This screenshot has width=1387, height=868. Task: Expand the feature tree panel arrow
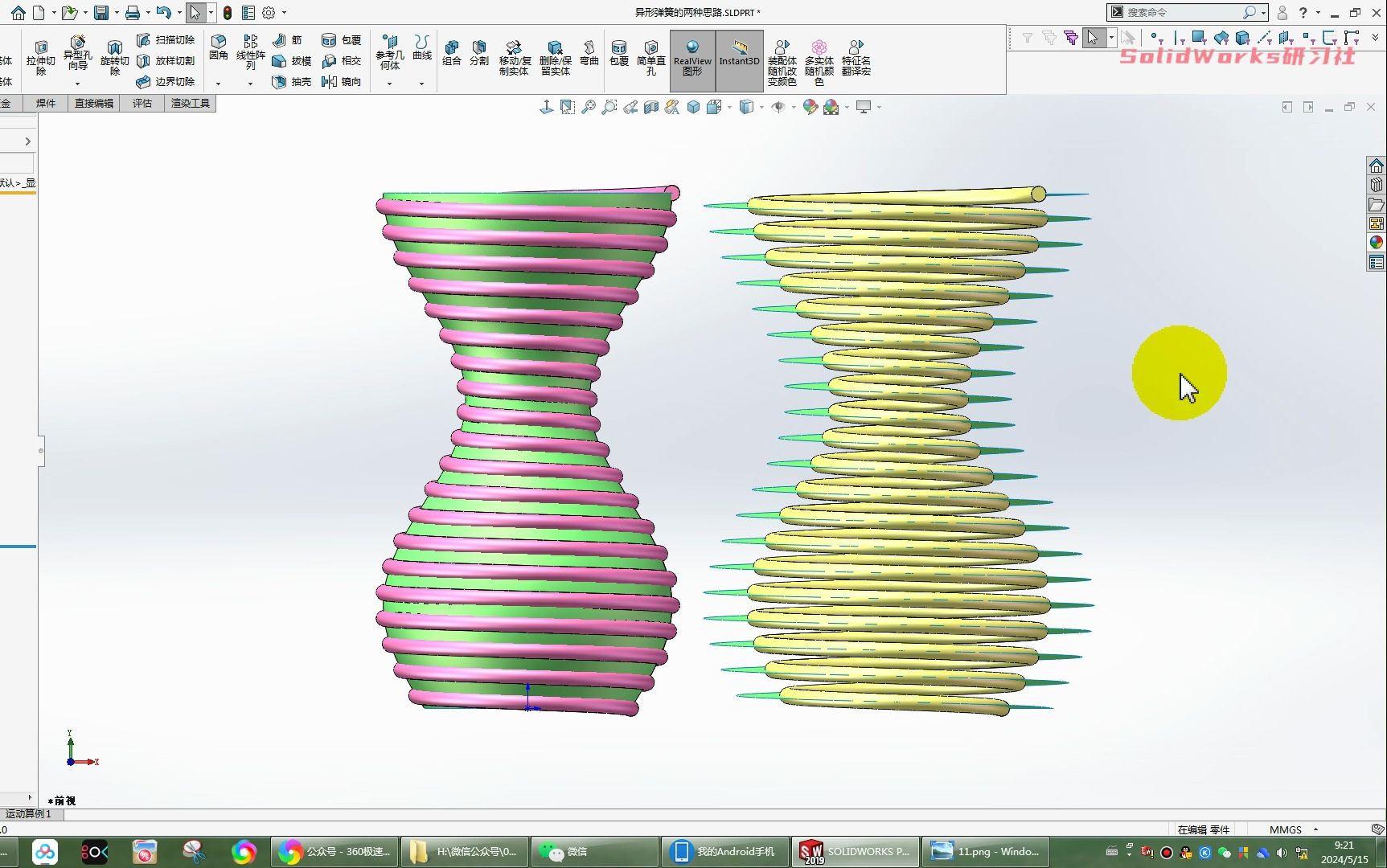tap(28, 141)
